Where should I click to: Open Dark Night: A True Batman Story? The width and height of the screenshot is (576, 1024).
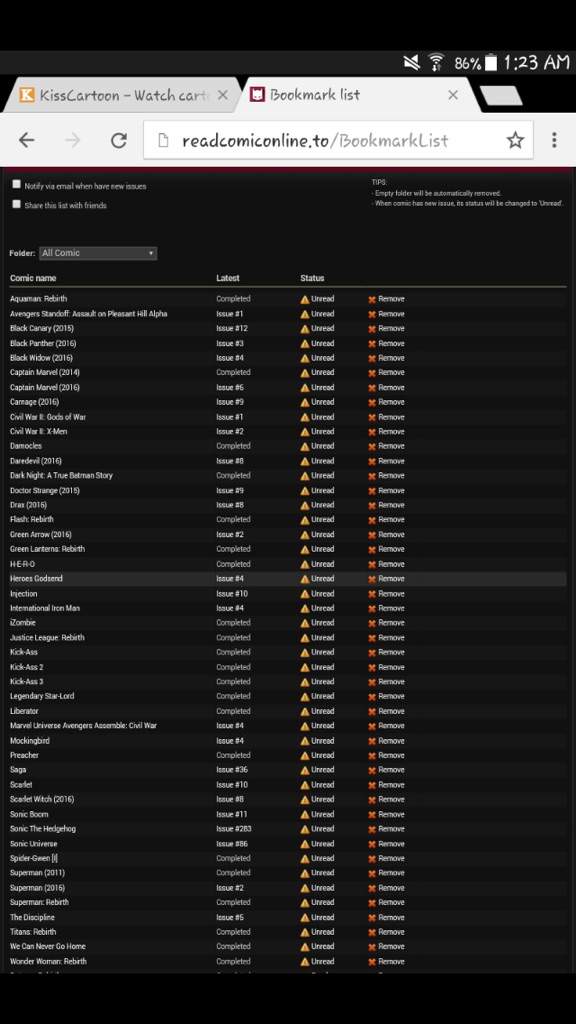click(x=61, y=475)
